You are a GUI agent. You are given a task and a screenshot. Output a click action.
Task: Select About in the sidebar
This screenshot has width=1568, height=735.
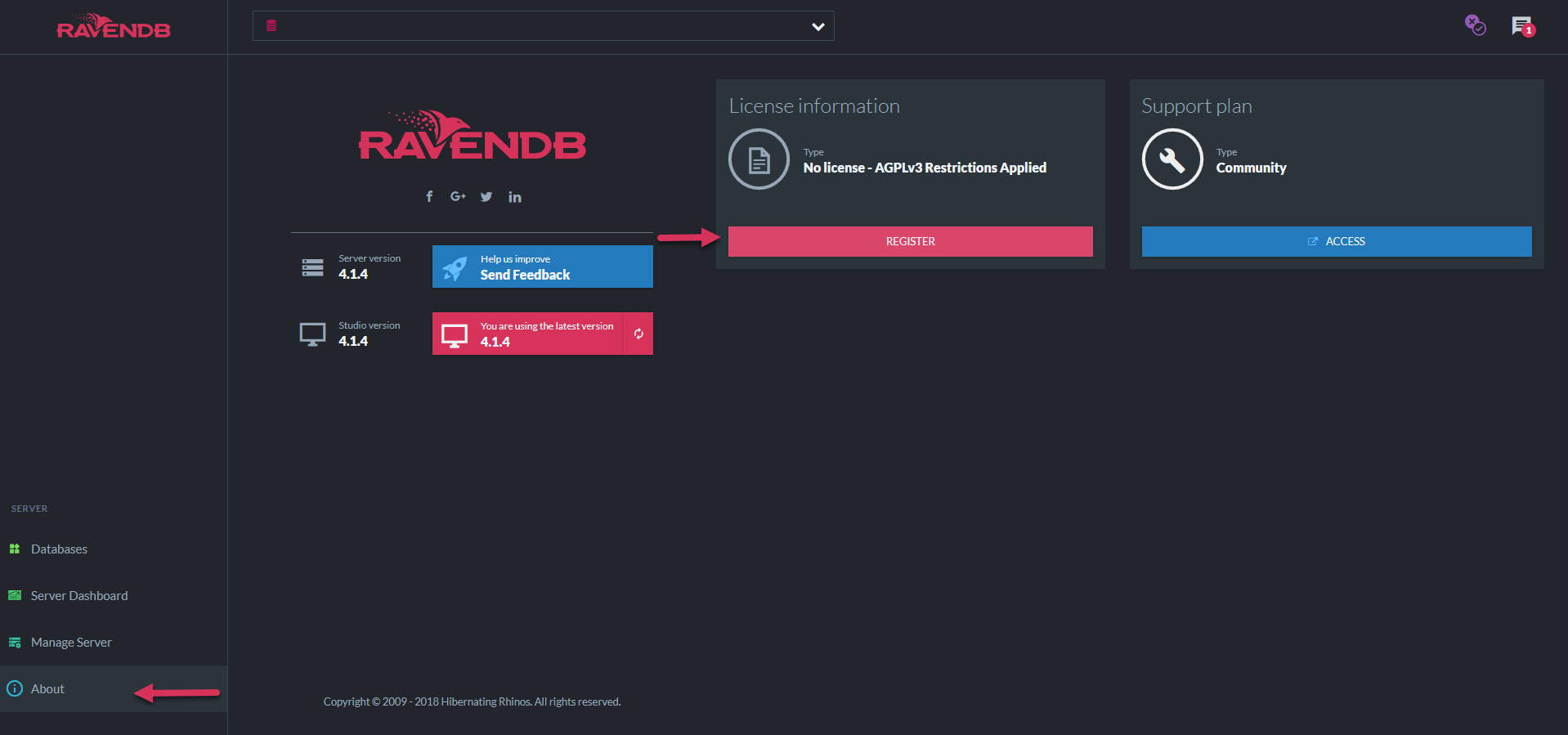point(114,688)
